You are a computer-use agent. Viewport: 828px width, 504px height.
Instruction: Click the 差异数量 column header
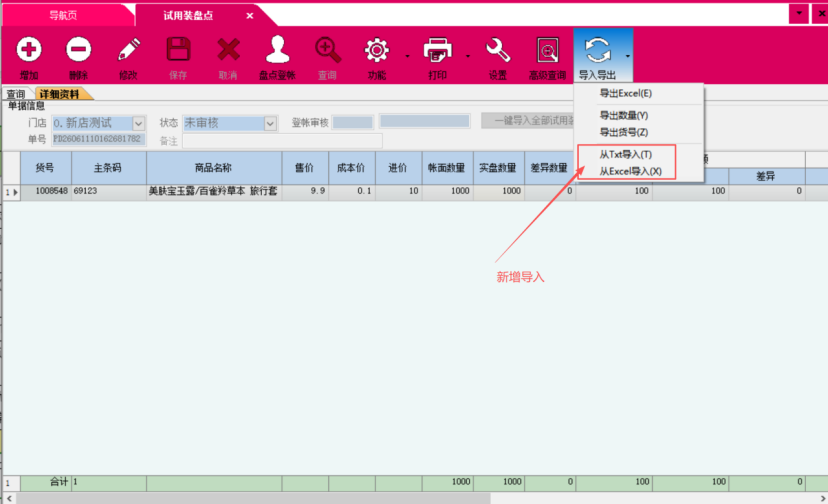(x=549, y=168)
